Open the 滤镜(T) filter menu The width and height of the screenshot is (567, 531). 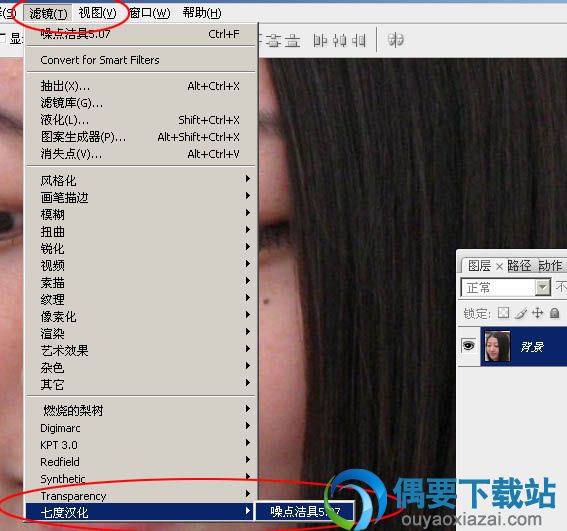coord(48,14)
